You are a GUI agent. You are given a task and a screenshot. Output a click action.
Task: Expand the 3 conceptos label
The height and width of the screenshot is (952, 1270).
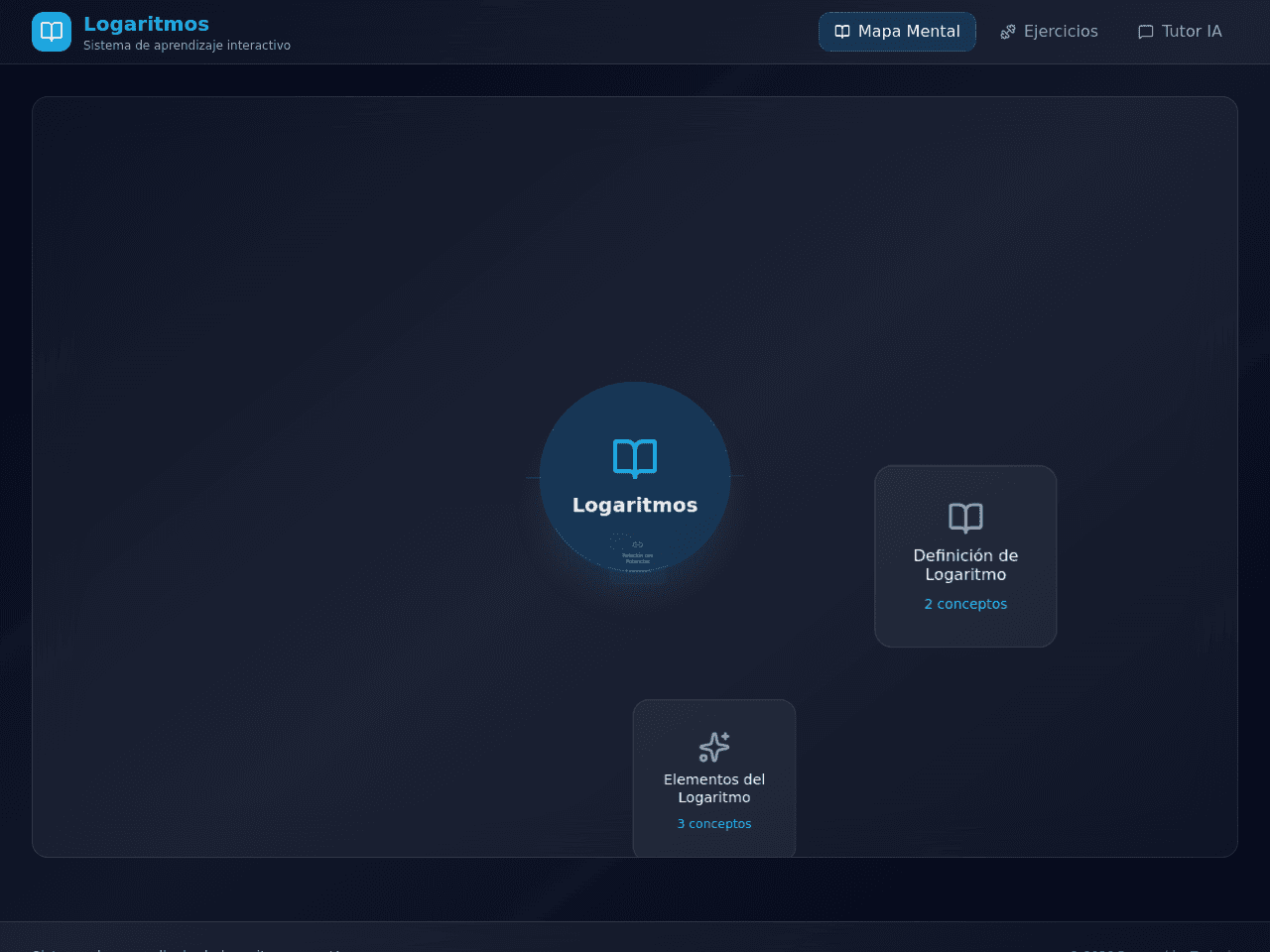(714, 824)
